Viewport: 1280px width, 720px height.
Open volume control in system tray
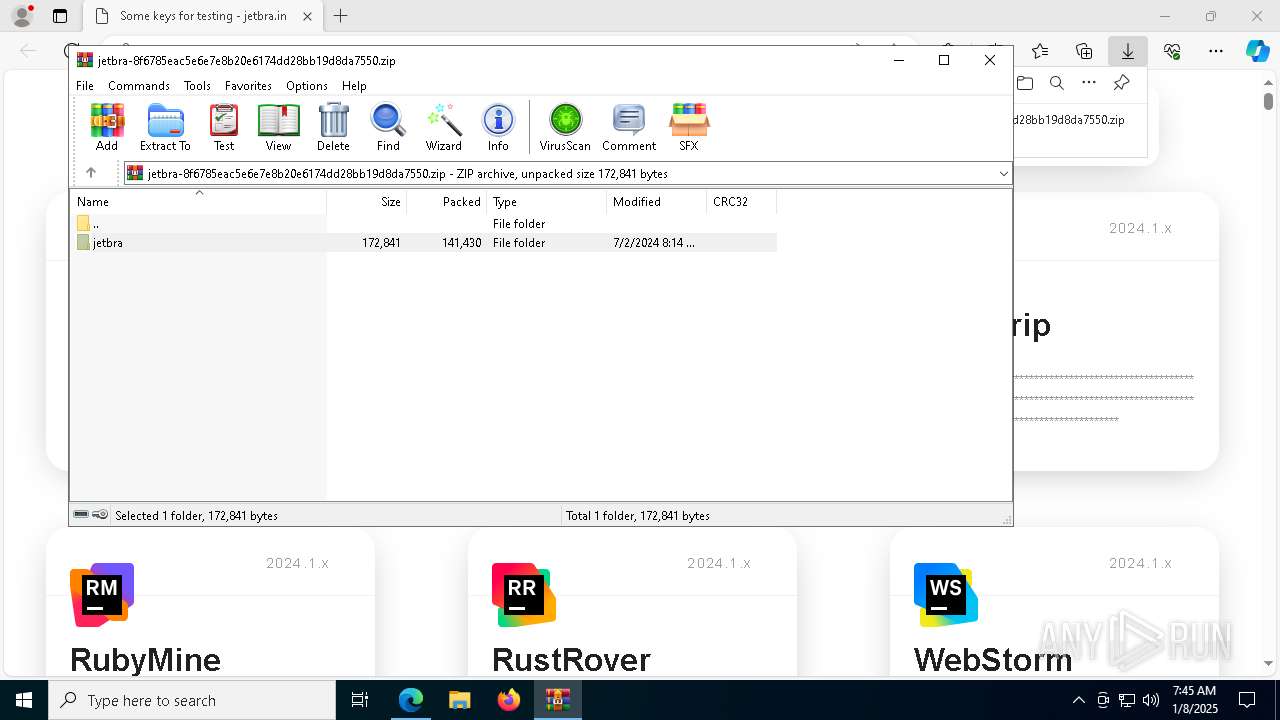pyautogui.click(x=1151, y=700)
